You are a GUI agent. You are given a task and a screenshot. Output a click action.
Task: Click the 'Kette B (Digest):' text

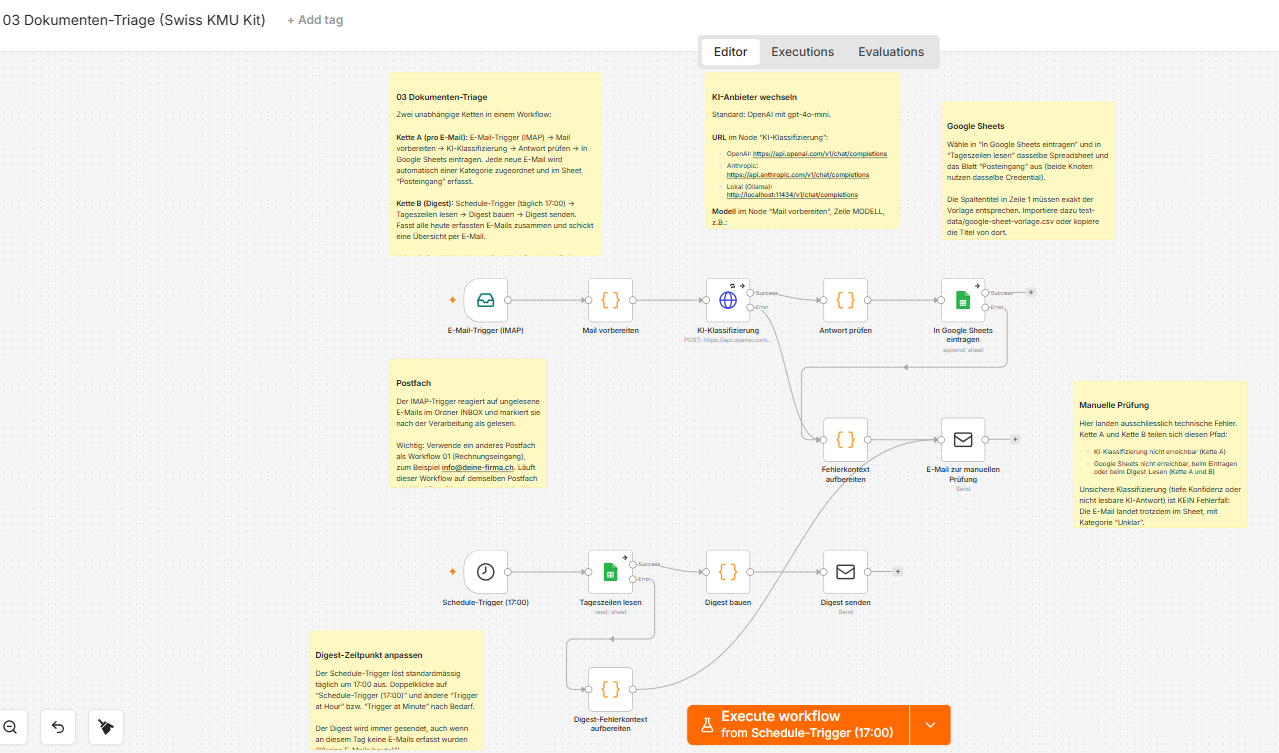click(427, 202)
